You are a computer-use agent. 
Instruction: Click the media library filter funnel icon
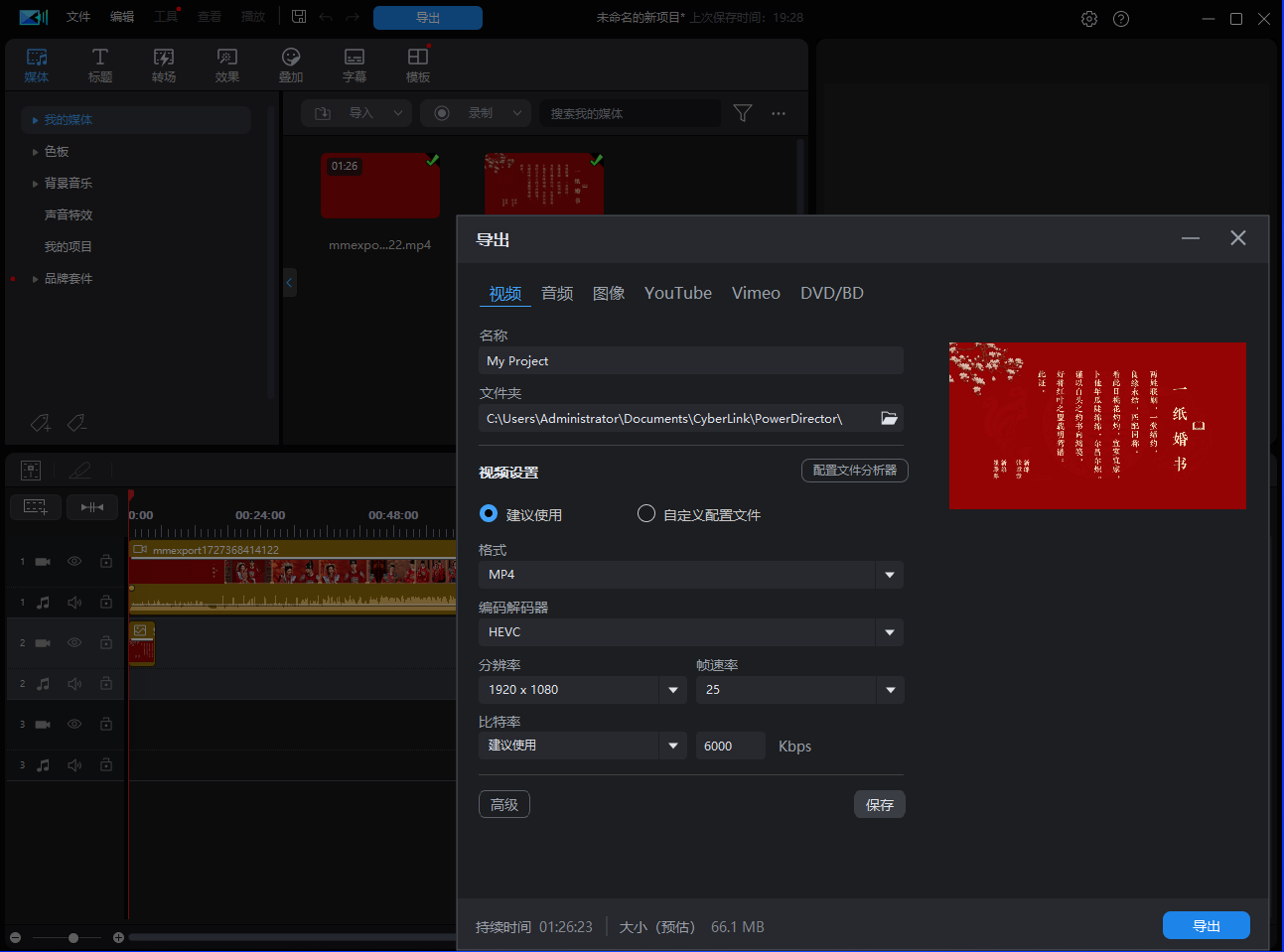coord(743,113)
